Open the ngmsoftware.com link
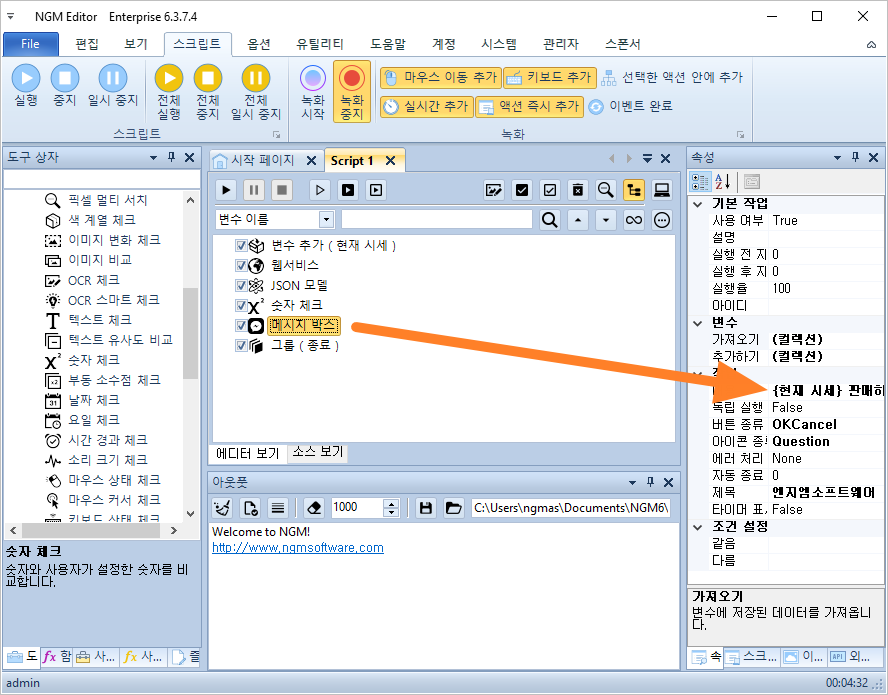This screenshot has width=888, height=695. tap(298, 548)
